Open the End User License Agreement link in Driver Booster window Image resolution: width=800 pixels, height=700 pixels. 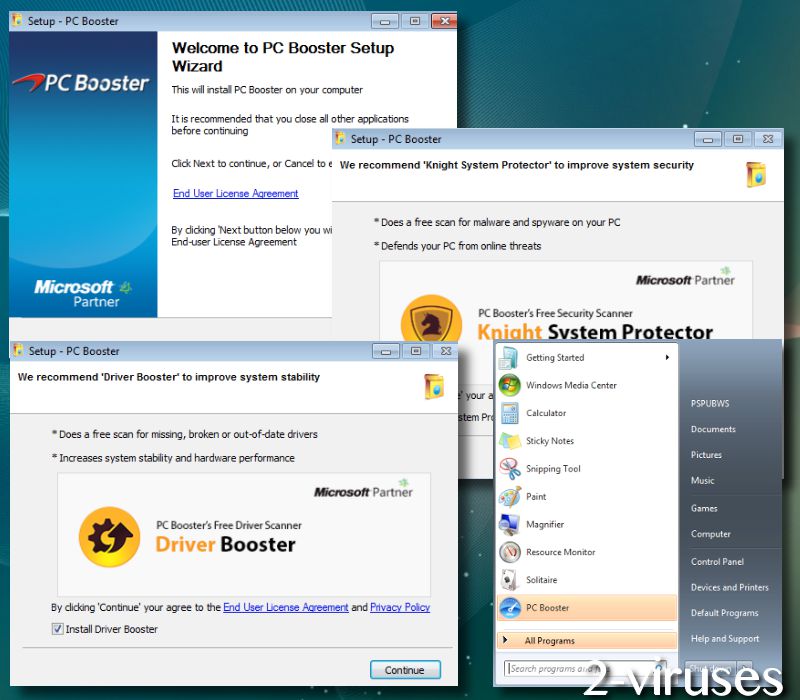tap(286, 607)
